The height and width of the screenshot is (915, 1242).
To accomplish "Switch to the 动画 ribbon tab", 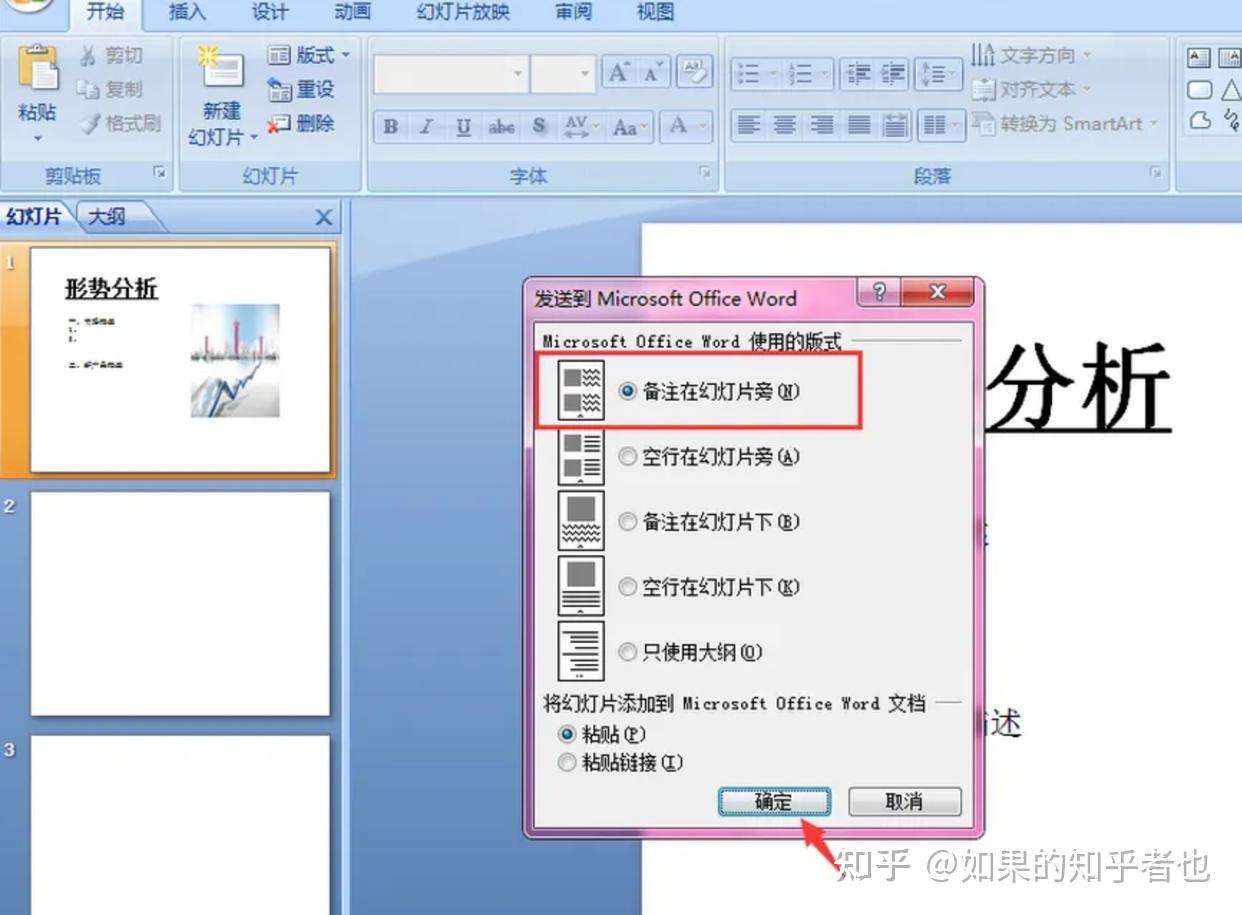I will 352,12.
